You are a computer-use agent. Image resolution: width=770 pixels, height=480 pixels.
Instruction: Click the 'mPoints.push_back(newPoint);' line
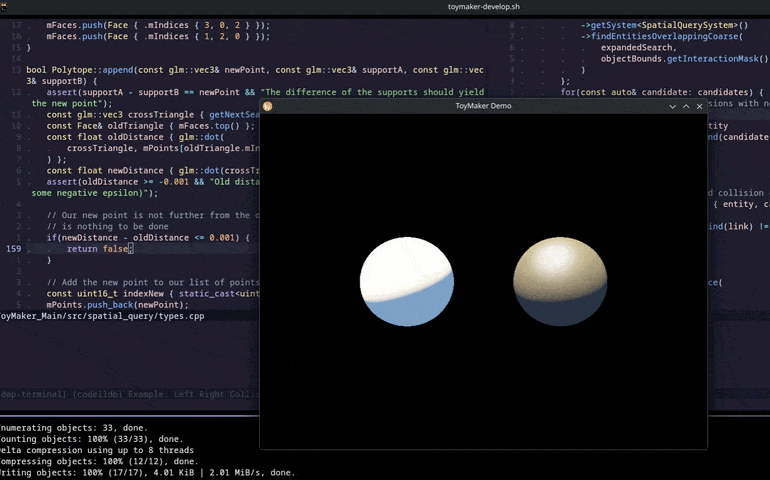pyautogui.click(x=117, y=306)
